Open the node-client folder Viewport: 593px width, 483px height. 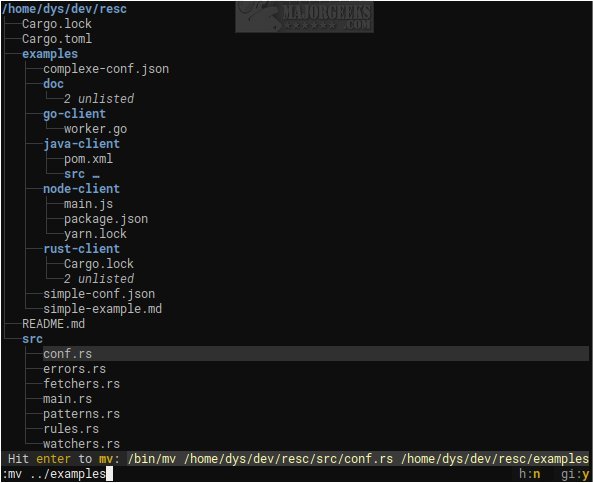point(81,189)
